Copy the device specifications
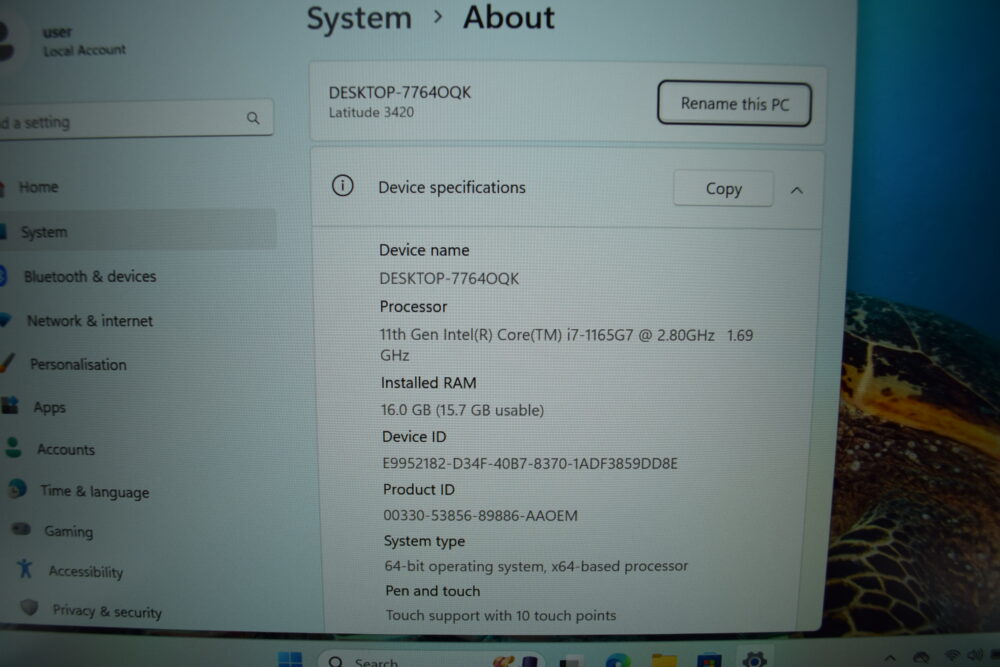The image size is (1000, 667). tap(723, 189)
